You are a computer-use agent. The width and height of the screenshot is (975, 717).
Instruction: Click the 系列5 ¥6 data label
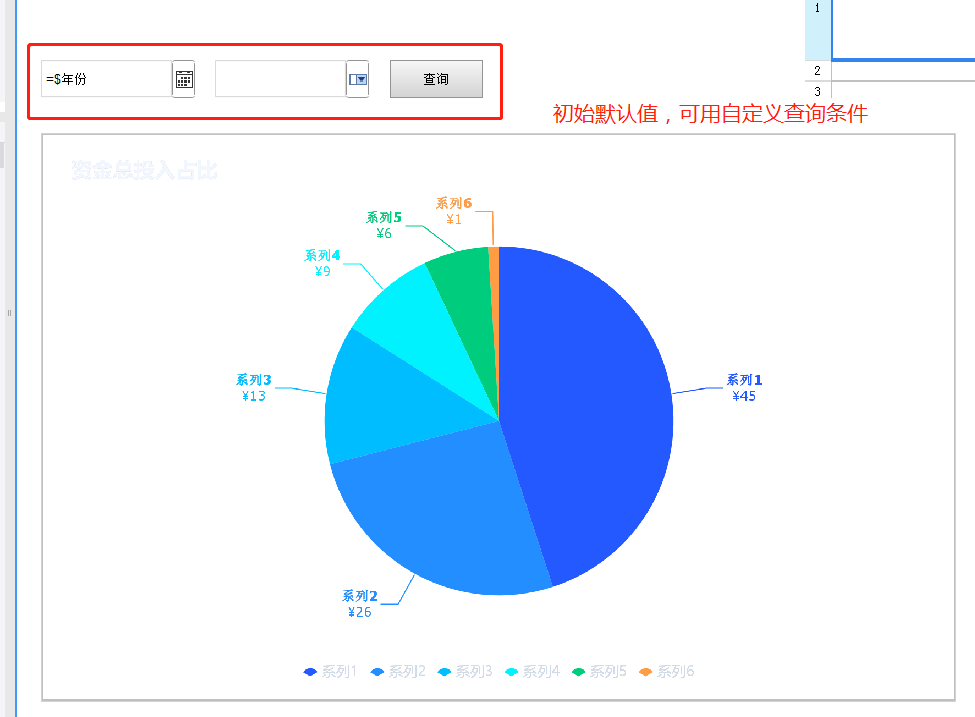[384, 225]
